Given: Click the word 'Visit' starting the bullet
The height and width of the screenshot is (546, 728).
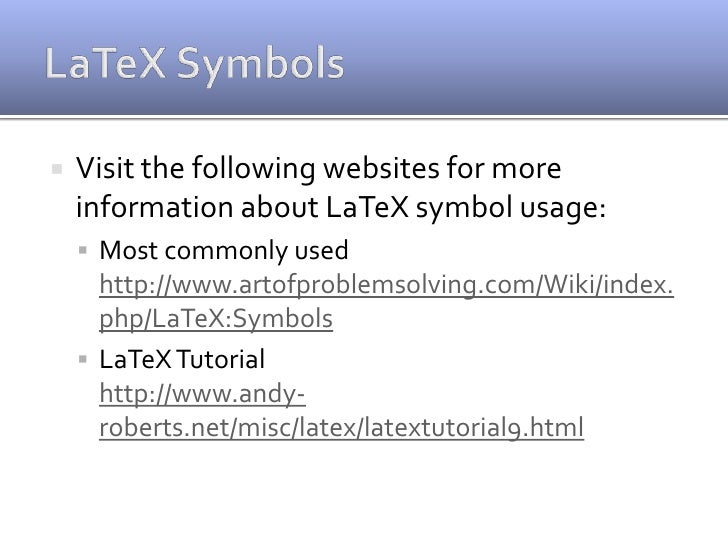Looking at the screenshot, I should click(105, 168).
